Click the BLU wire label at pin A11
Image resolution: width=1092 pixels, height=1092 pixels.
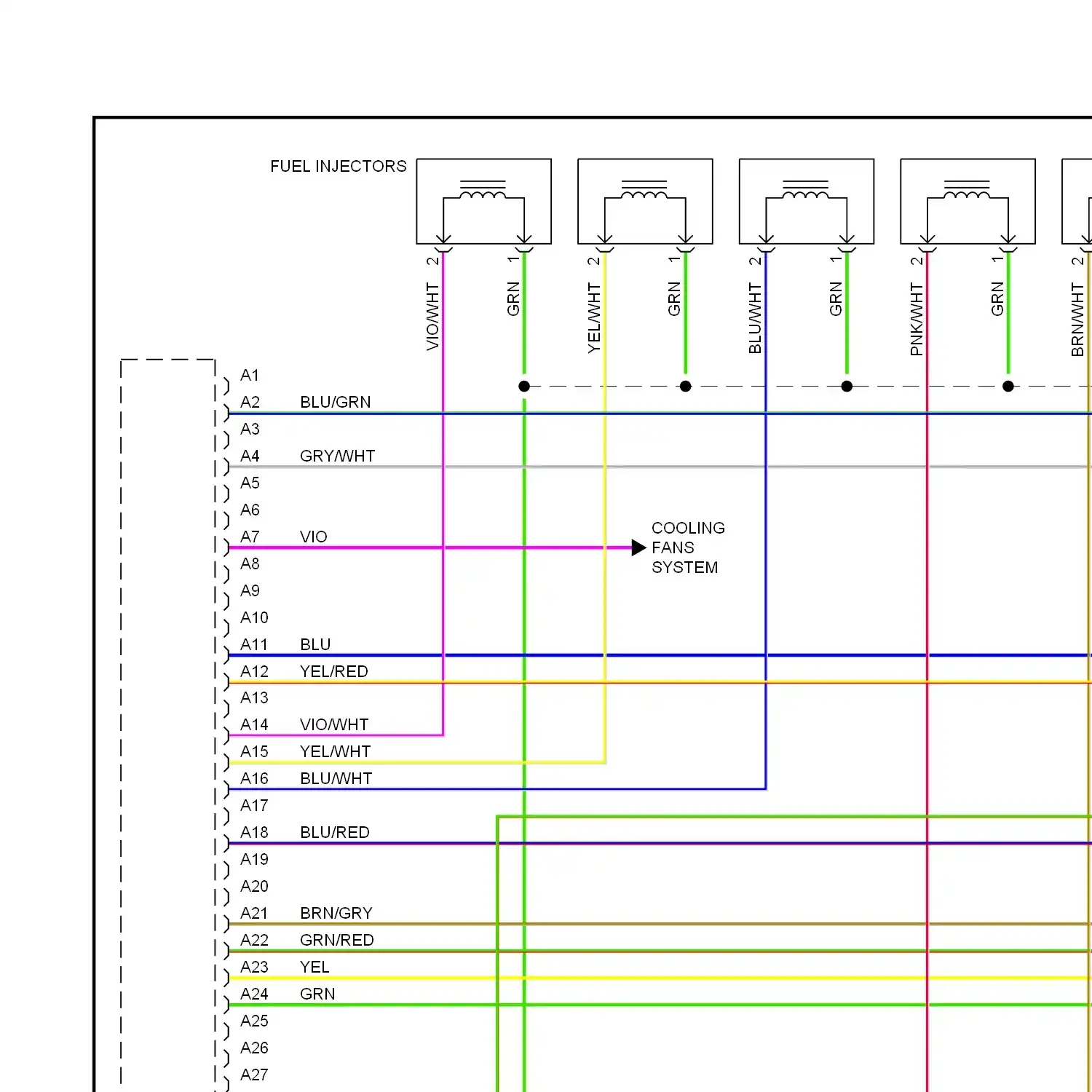pyautogui.click(x=315, y=645)
